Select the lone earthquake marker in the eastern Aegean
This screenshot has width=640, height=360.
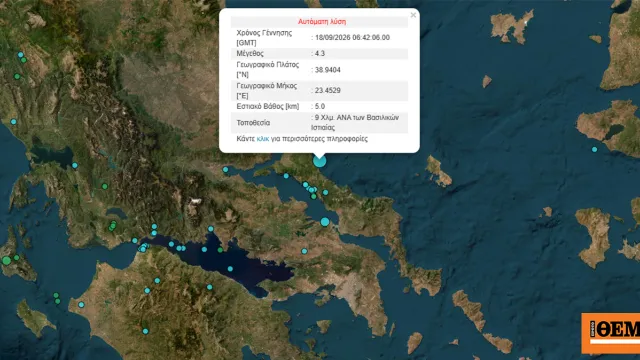(595, 149)
